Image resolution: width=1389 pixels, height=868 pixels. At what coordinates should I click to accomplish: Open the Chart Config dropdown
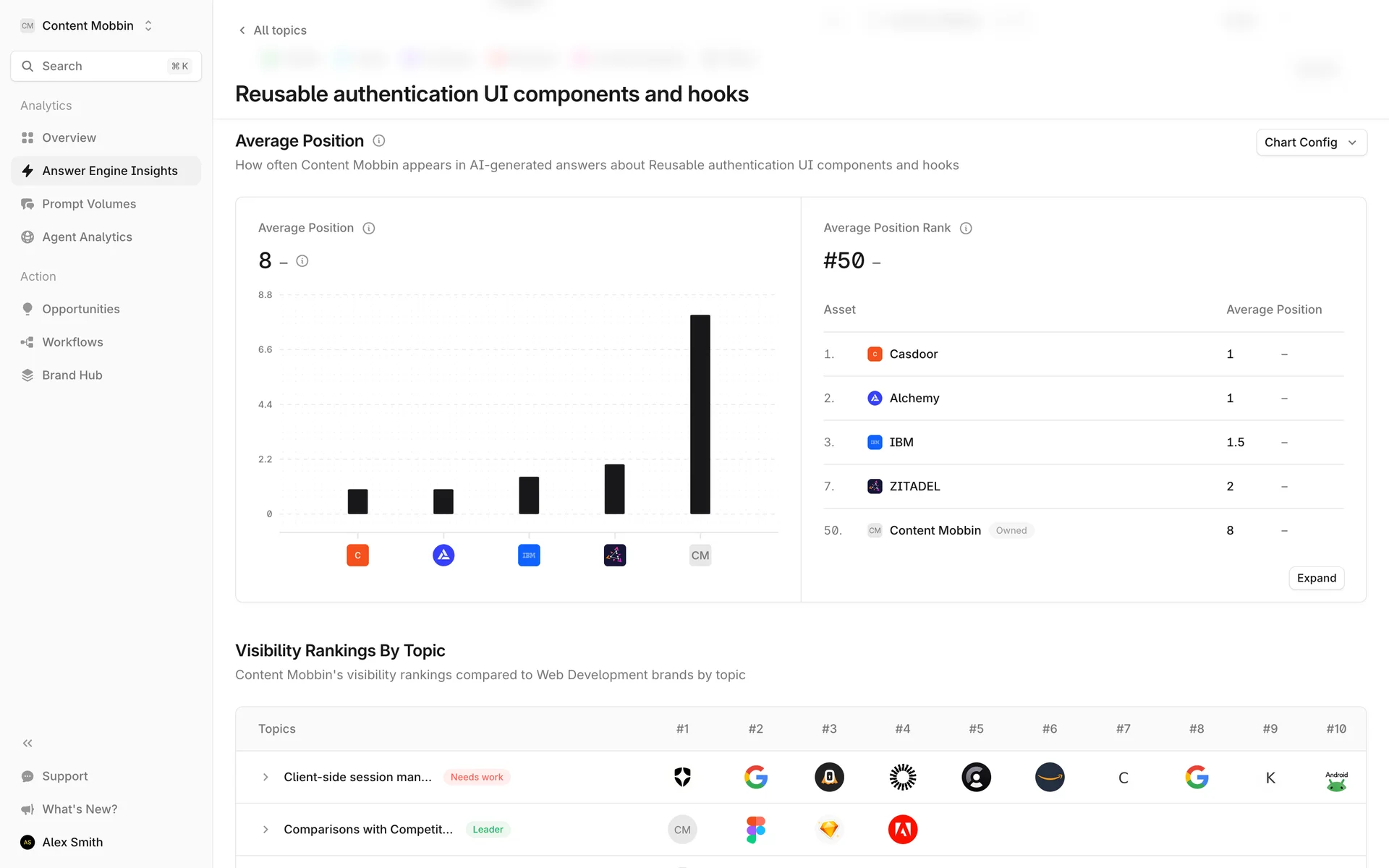(x=1311, y=142)
